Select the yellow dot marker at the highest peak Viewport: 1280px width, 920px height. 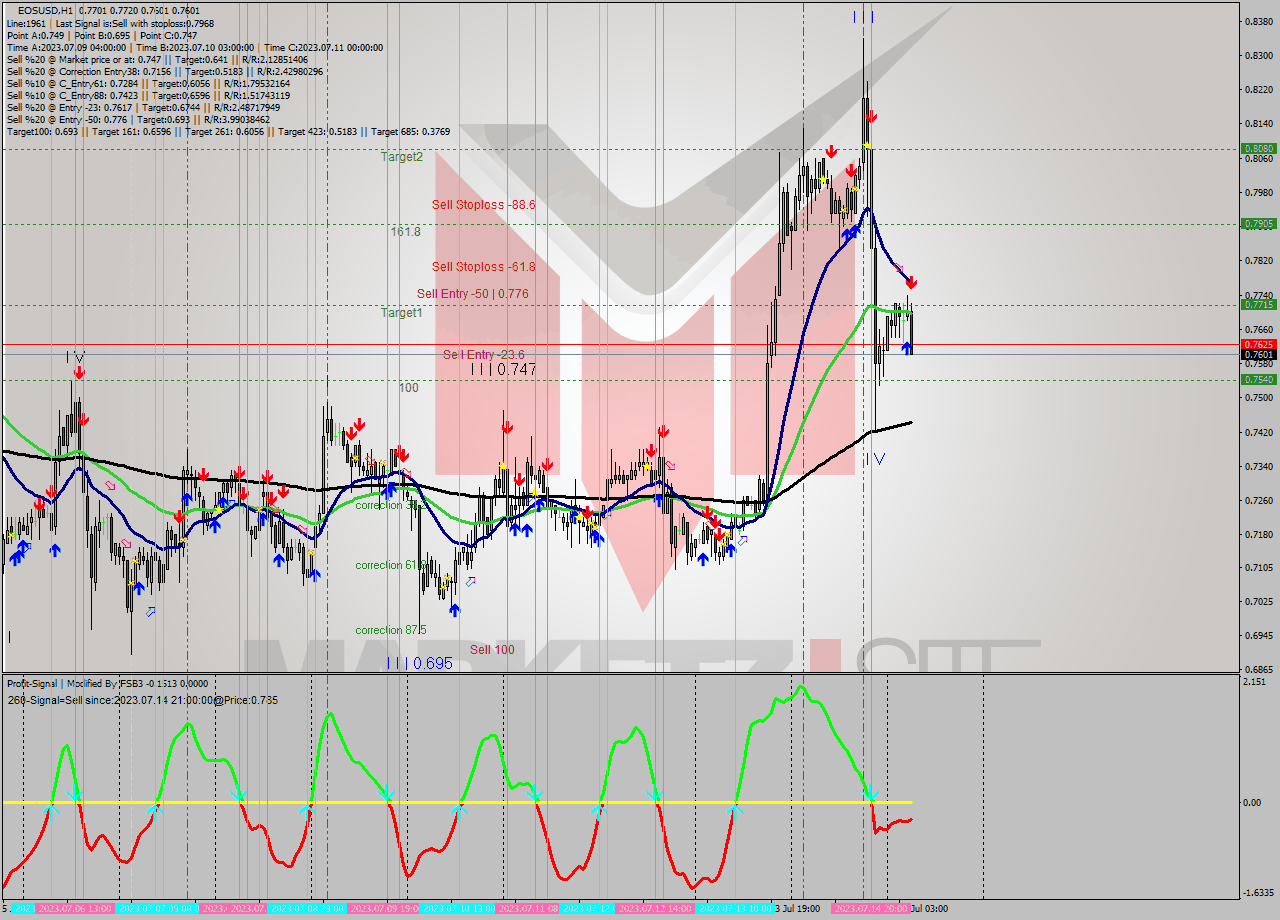865,144
